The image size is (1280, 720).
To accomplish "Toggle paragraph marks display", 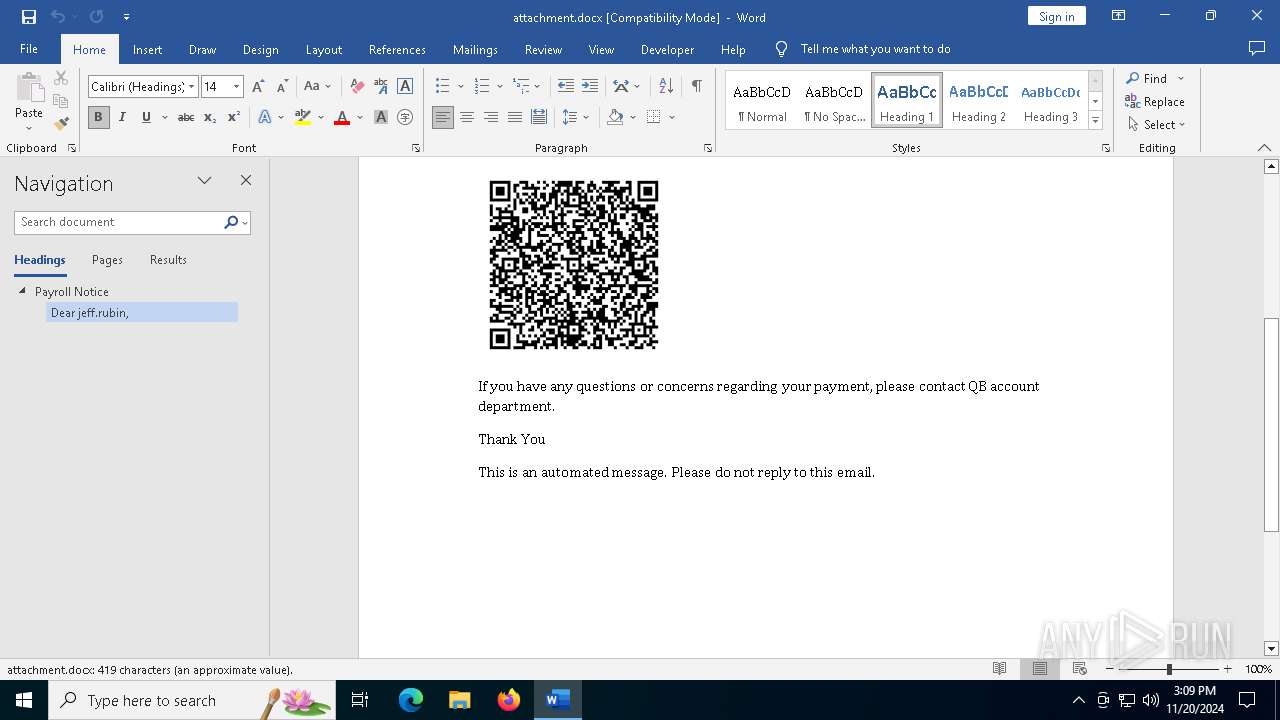I will click(x=696, y=87).
